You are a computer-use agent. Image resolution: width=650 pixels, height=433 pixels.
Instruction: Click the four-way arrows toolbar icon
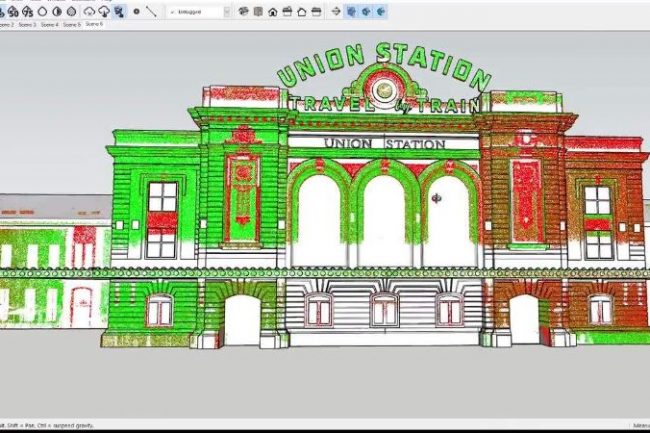[x=336, y=11]
